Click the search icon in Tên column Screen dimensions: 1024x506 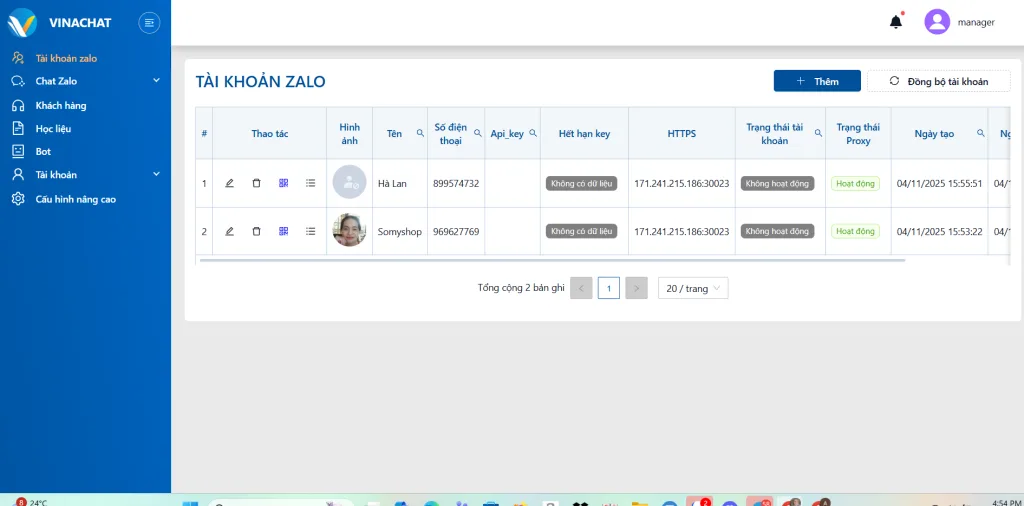(420, 133)
